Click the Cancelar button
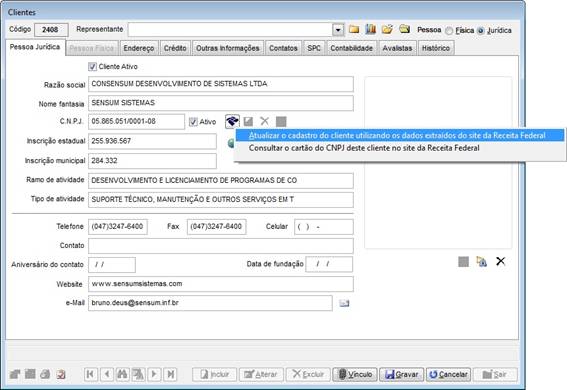This screenshot has height=390, width=567. click(448, 374)
